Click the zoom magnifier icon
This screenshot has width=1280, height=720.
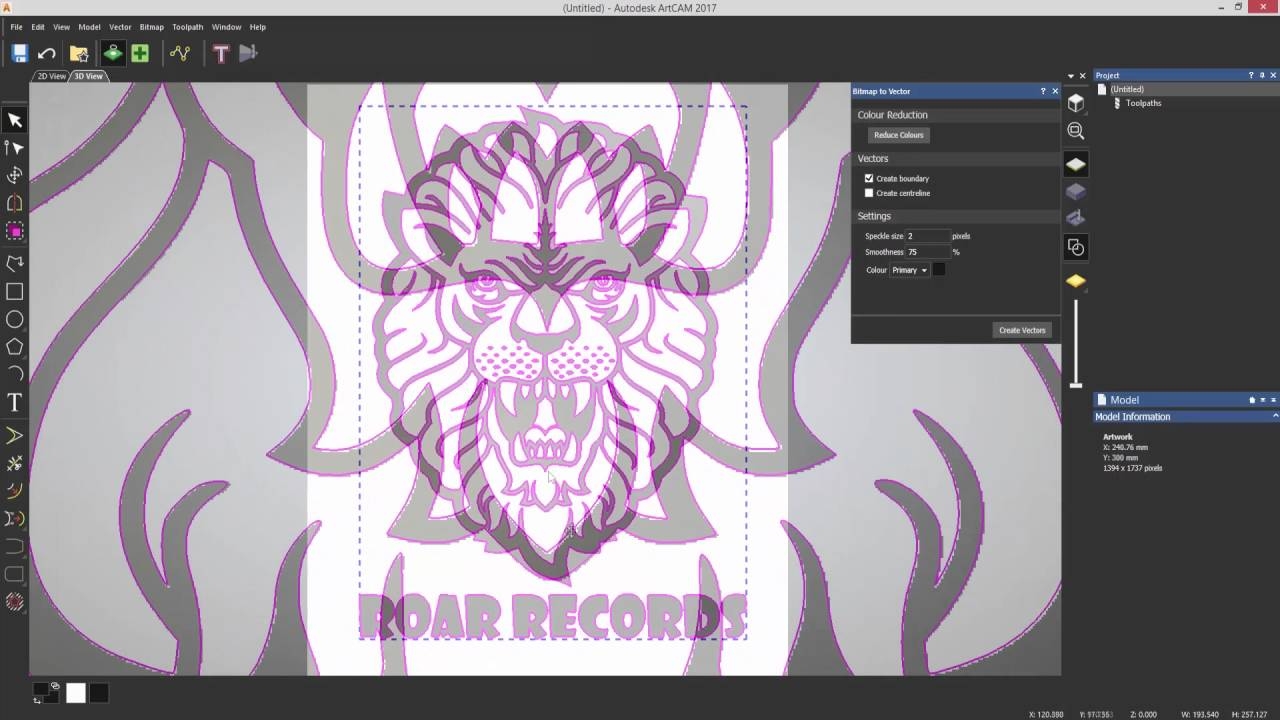pyautogui.click(x=1076, y=131)
